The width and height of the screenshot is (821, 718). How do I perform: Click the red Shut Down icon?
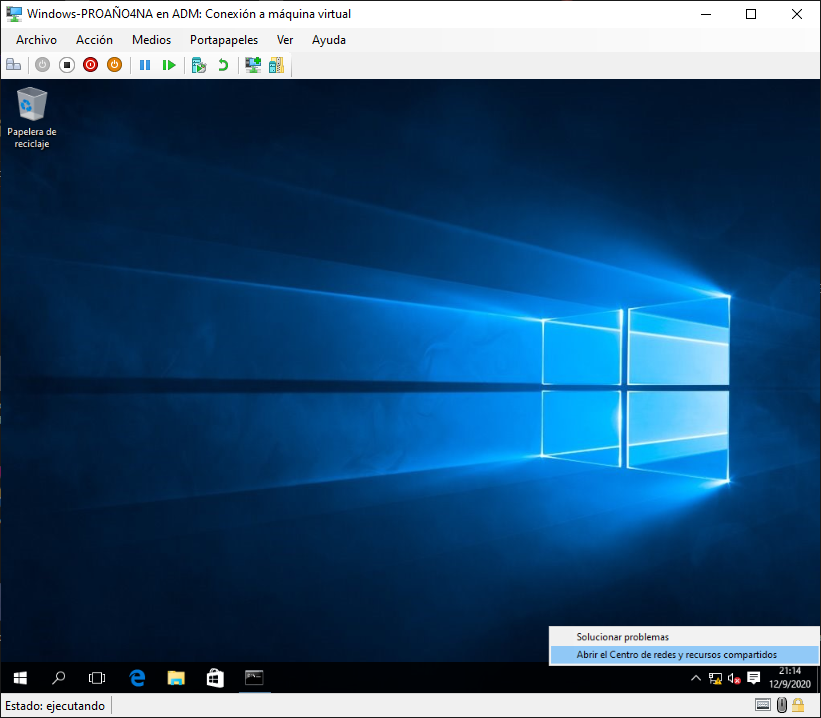[x=91, y=65]
